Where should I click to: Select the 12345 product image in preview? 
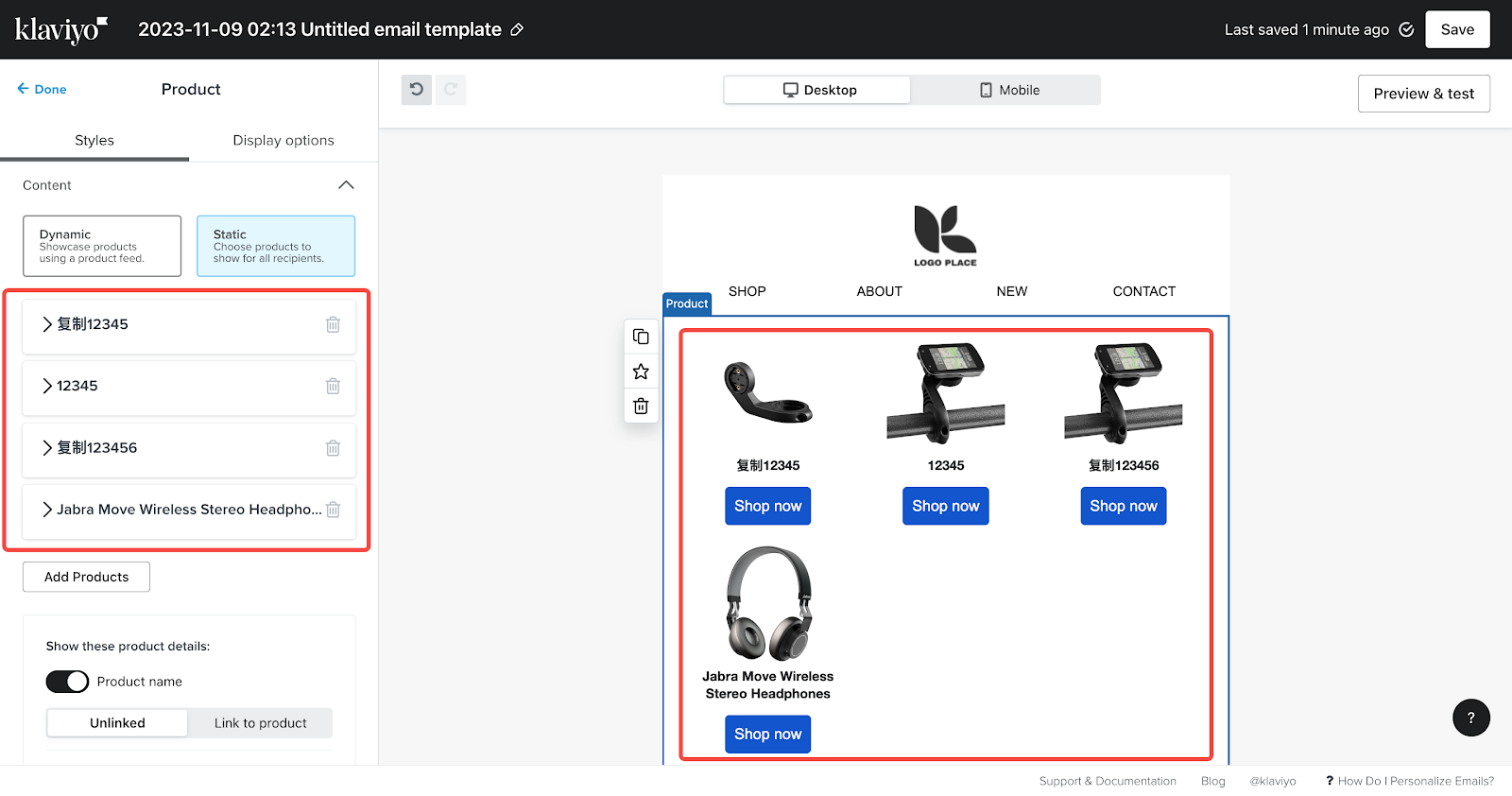tap(946, 393)
